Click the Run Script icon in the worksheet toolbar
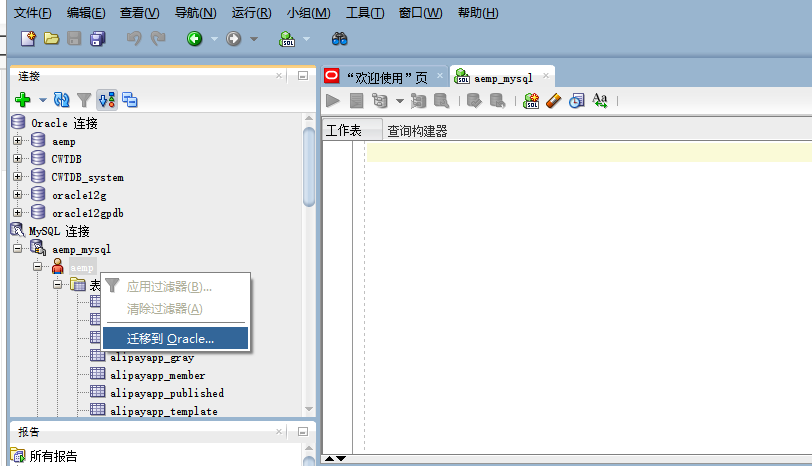812x466 pixels. pos(356,100)
